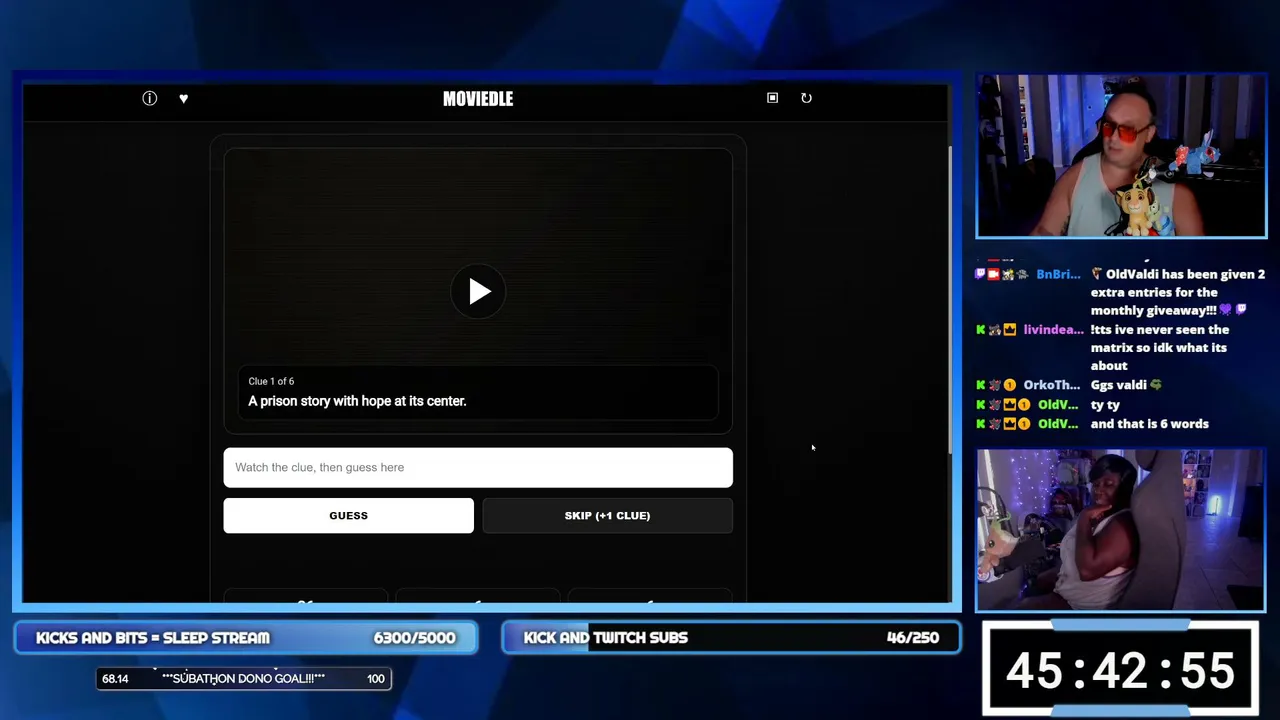Screen dimensions: 1280x720
Task: Click the chat message 'ty ty'
Action: 1105,405
